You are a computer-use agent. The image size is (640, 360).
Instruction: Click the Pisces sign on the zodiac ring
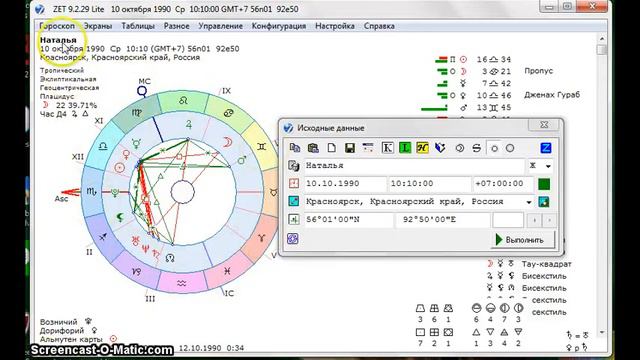click(227, 271)
